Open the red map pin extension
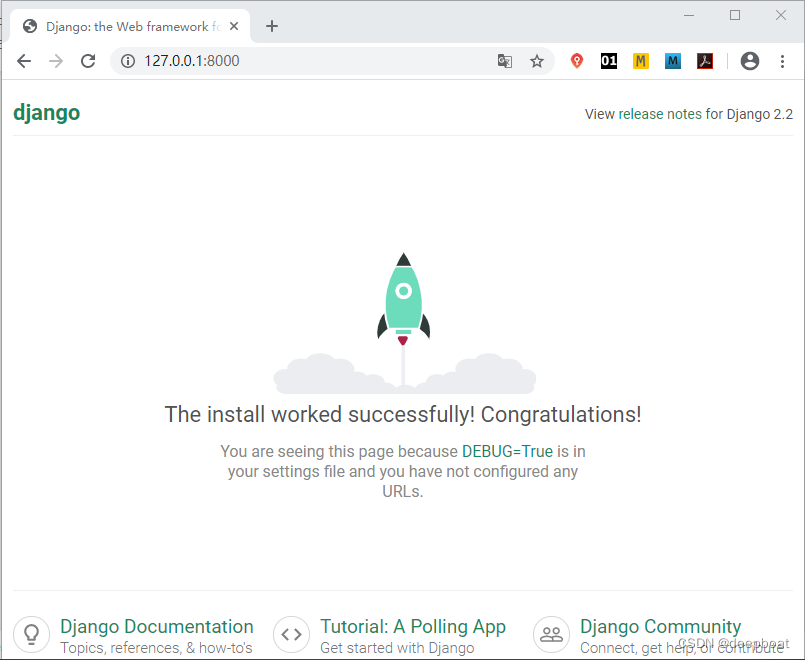The image size is (805, 660). coord(577,61)
